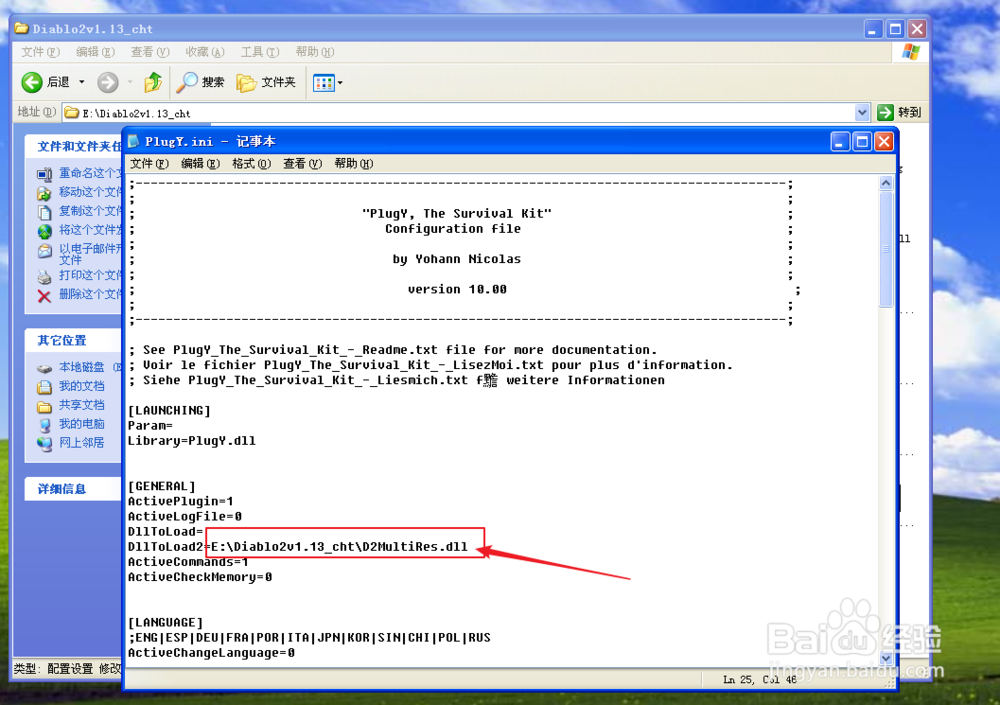The width and height of the screenshot is (1000, 705).
Task: Open Explorer View (查看) menu
Action: coord(150,52)
